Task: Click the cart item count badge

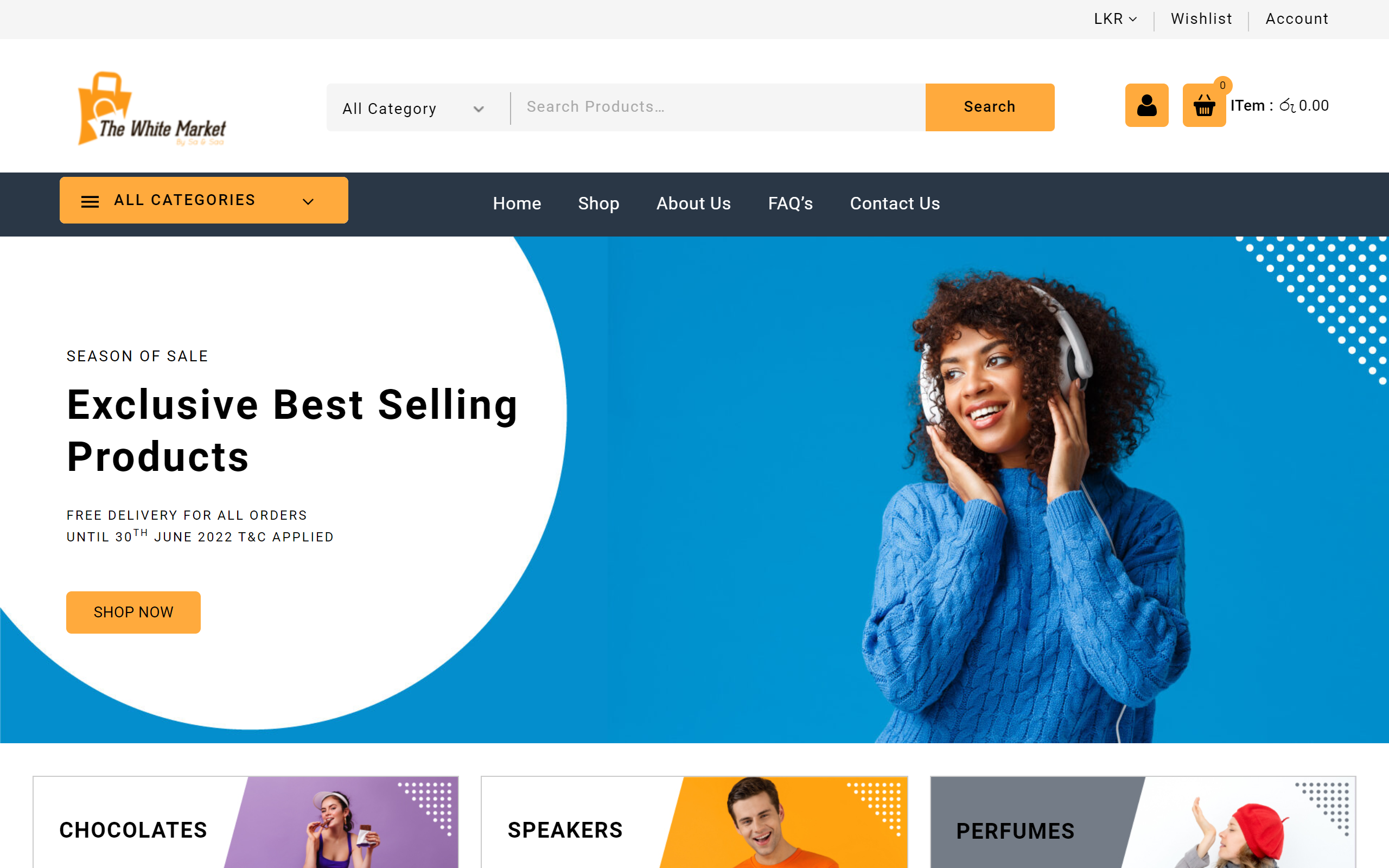Action: click(1222, 85)
